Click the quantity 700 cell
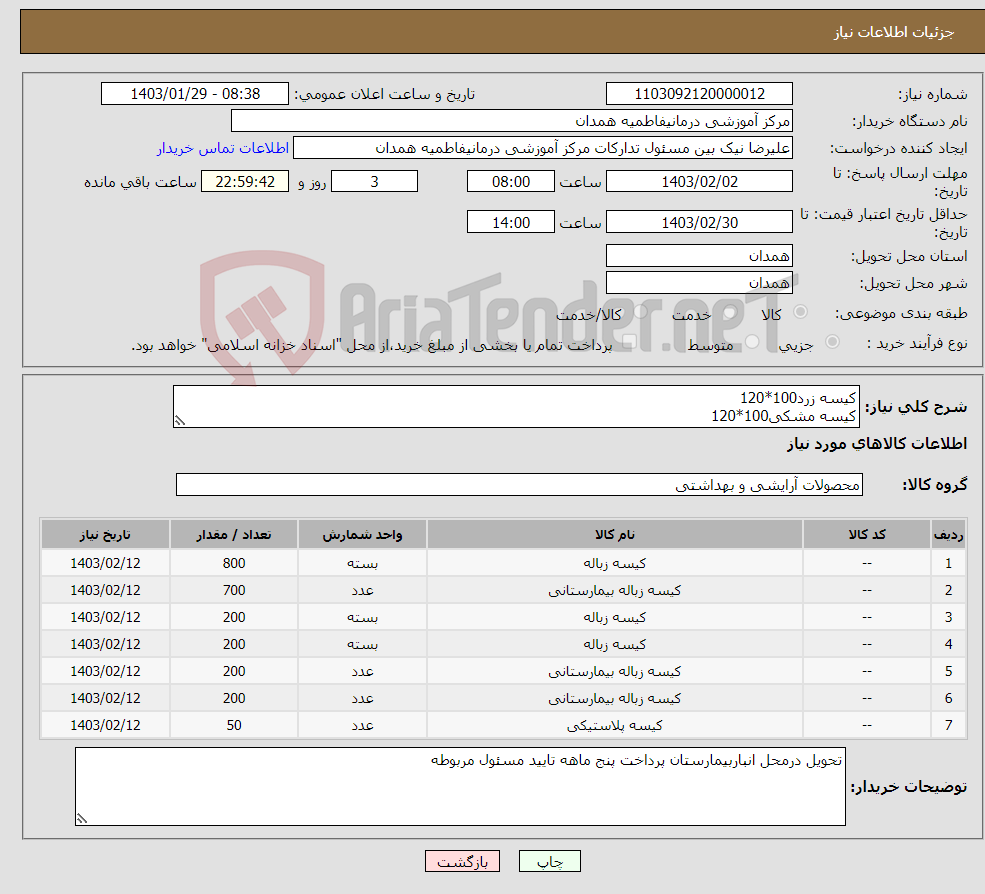985x894 pixels. (x=234, y=591)
